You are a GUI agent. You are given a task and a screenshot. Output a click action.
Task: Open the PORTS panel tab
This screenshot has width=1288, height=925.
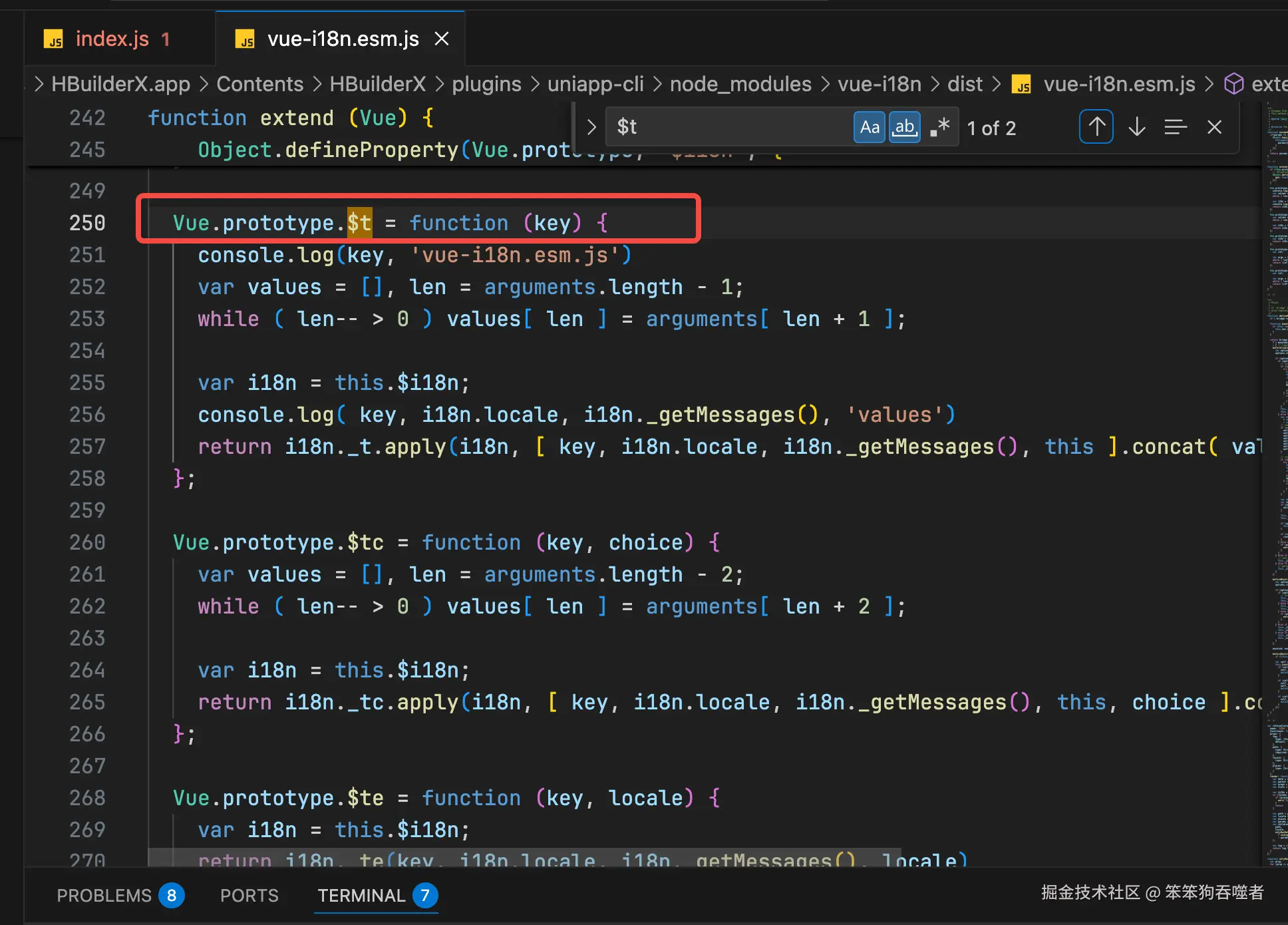(249, 896)
